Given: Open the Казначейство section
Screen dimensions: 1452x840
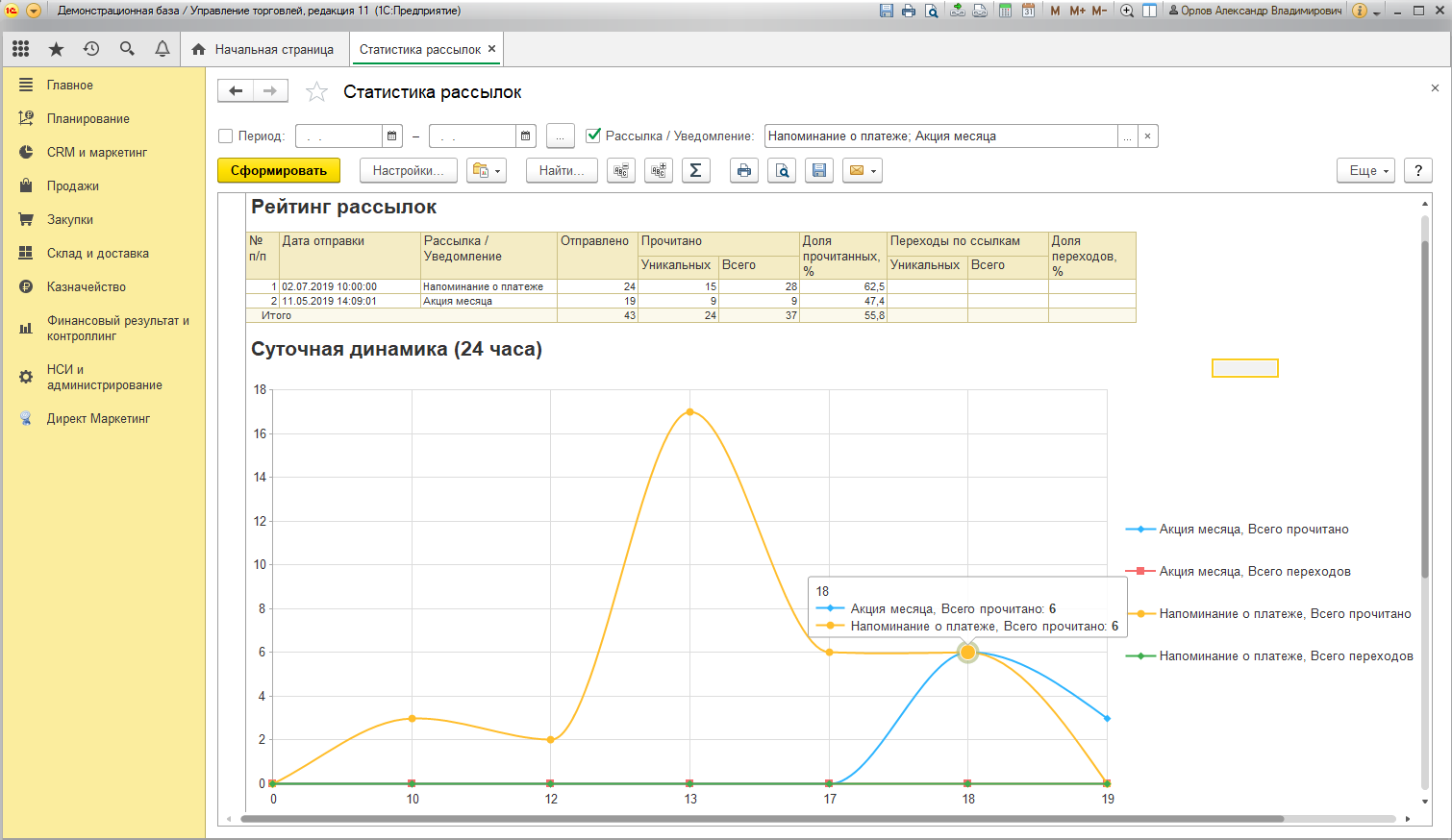Looking at the screenshot, I should (x=104, y=287).
